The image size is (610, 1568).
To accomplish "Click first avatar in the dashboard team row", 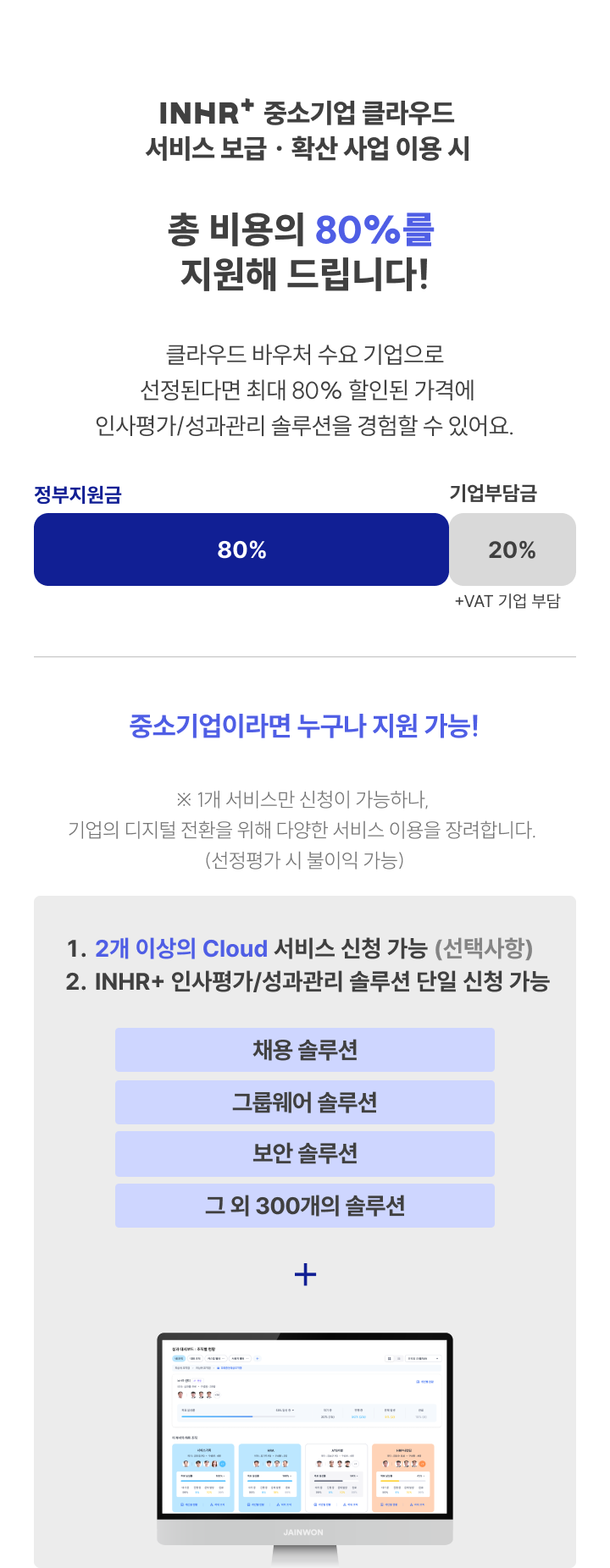I will click(180, 1394).
